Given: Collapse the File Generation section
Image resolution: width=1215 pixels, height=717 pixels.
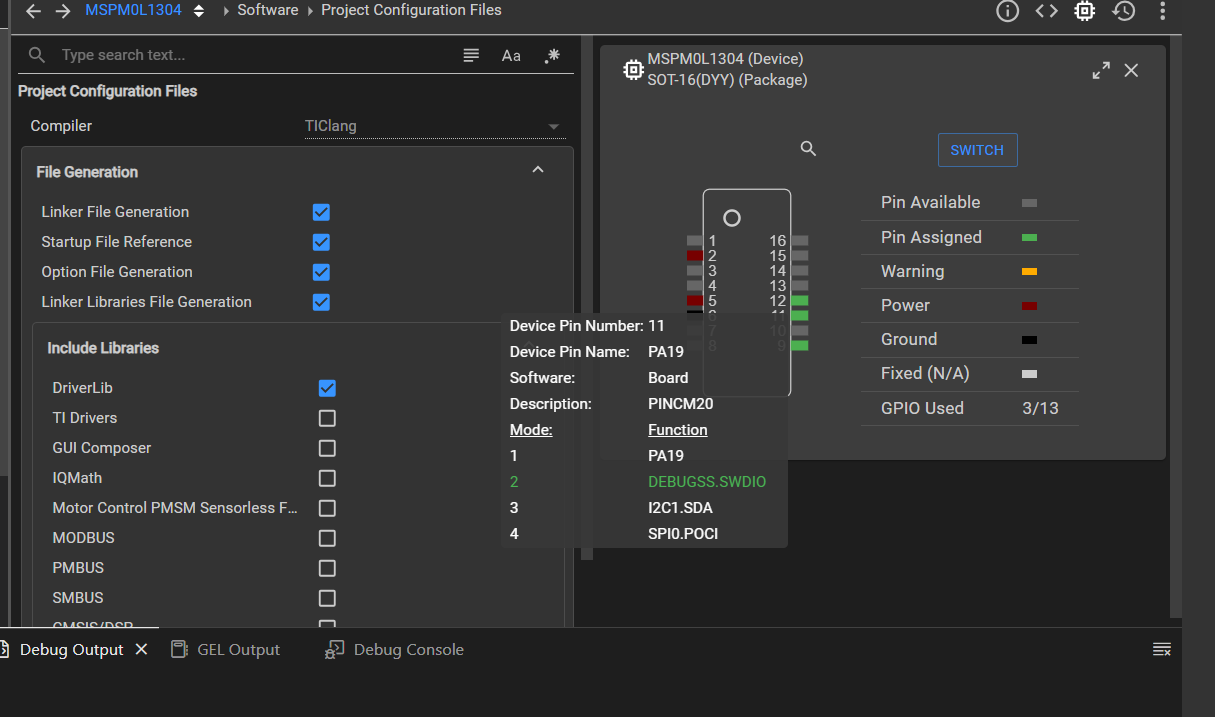Looking at the screenshot, I should 538,170.
